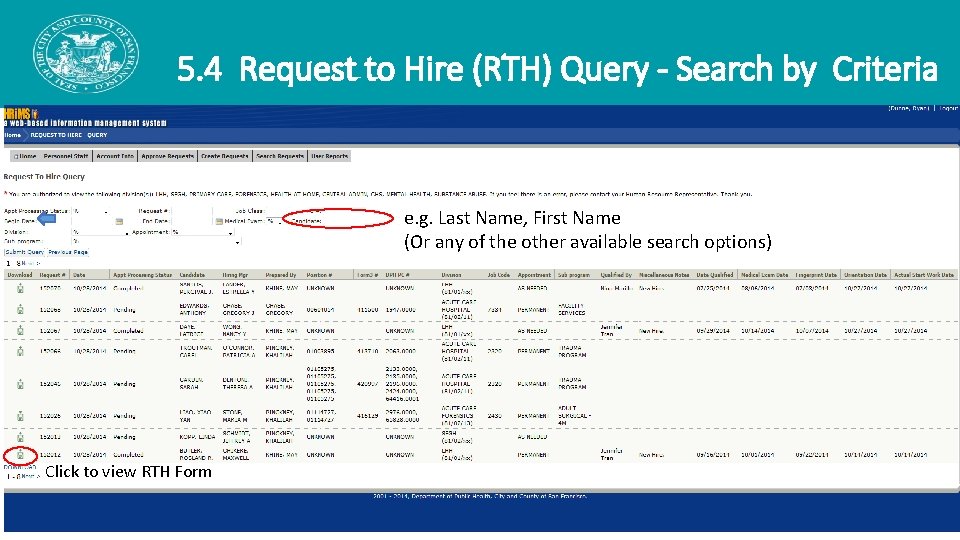Click the Orientation Date column header
The width and height of the screenshot is (960, 540).
coord(865,275)
